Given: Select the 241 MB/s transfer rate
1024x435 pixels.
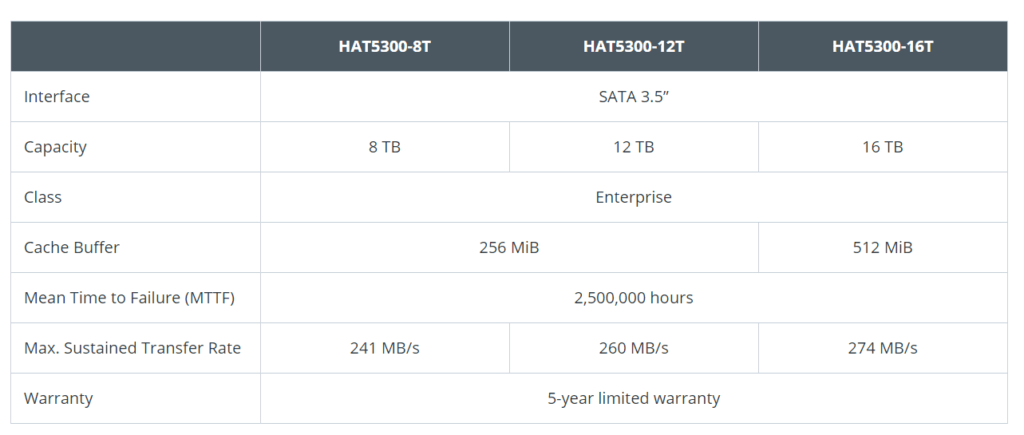Looking at the screenshot, I should pyautogui.click(x=385, y=348).
